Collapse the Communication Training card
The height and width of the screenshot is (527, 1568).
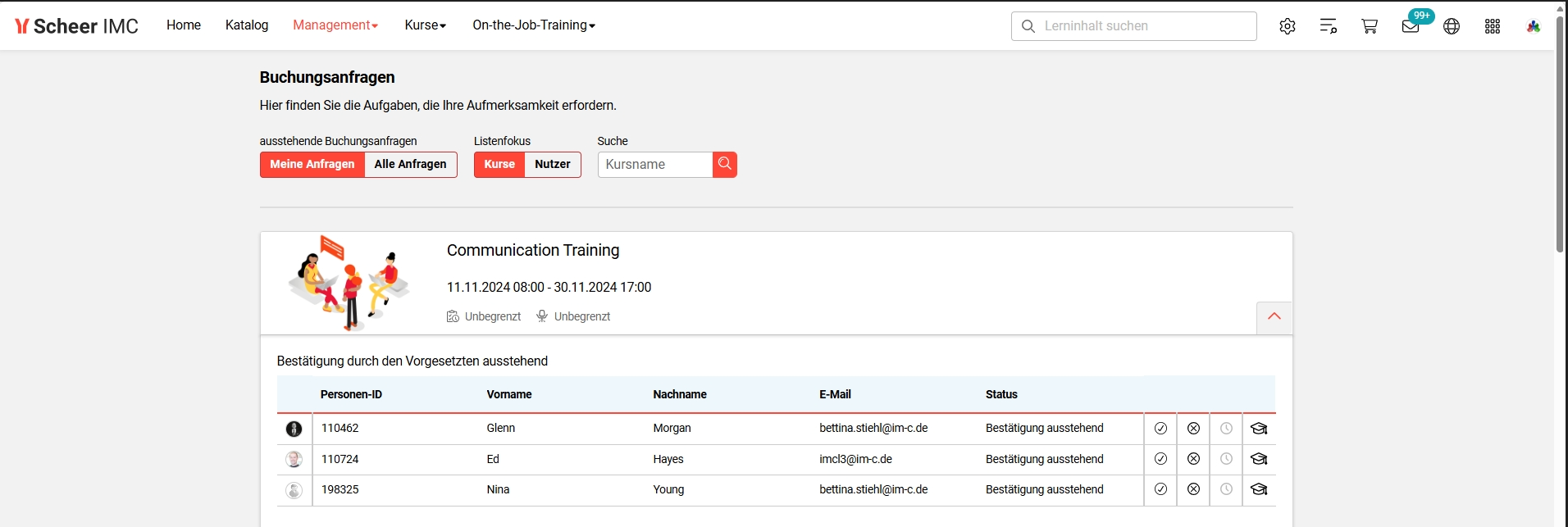(1274, 317)
